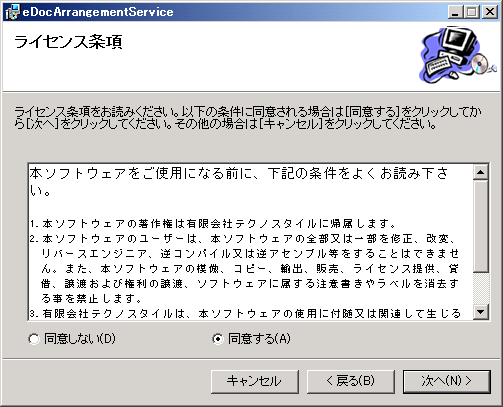Click the scrollbar track below the thumb
This screenshot has width=503, height=407.
481,288
